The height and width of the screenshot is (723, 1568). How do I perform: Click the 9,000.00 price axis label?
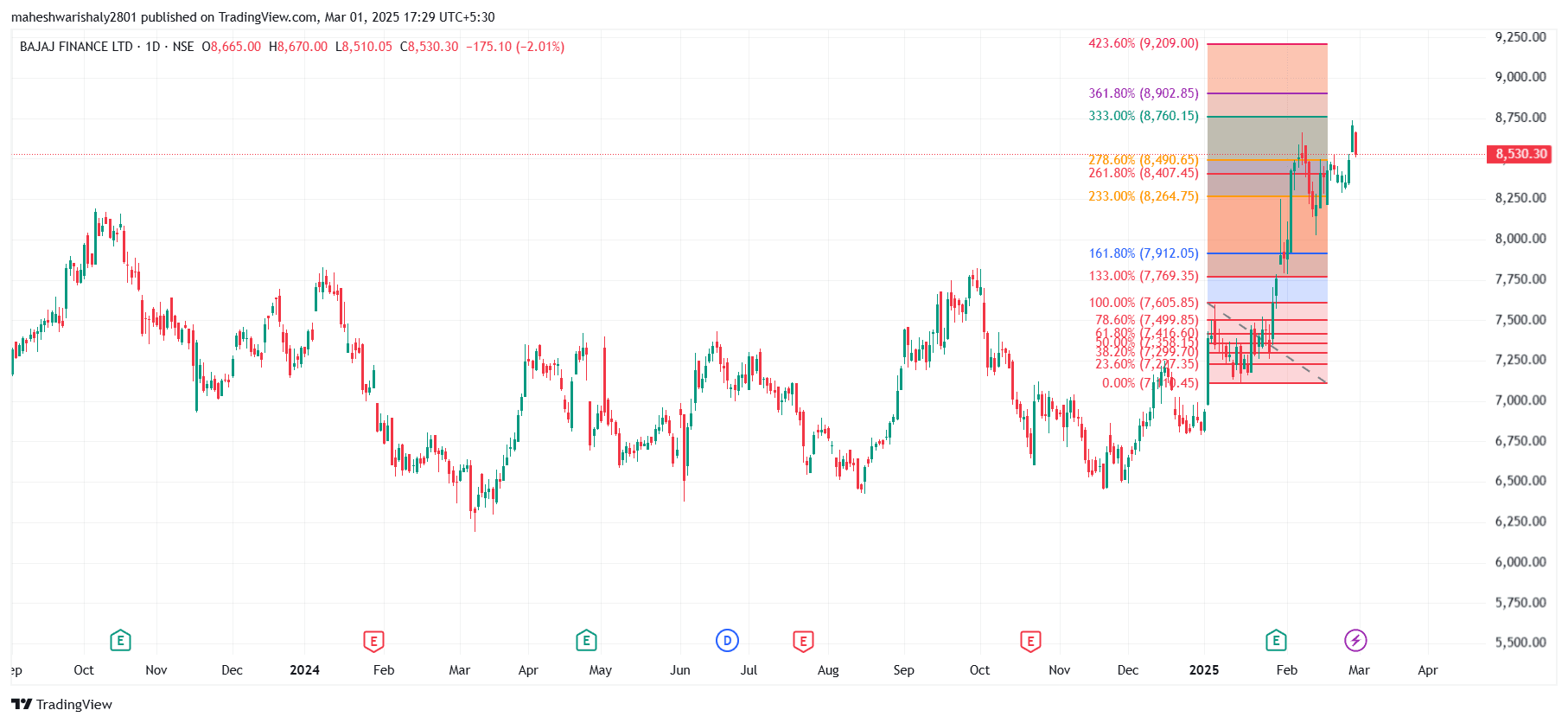click(1520, 77)
